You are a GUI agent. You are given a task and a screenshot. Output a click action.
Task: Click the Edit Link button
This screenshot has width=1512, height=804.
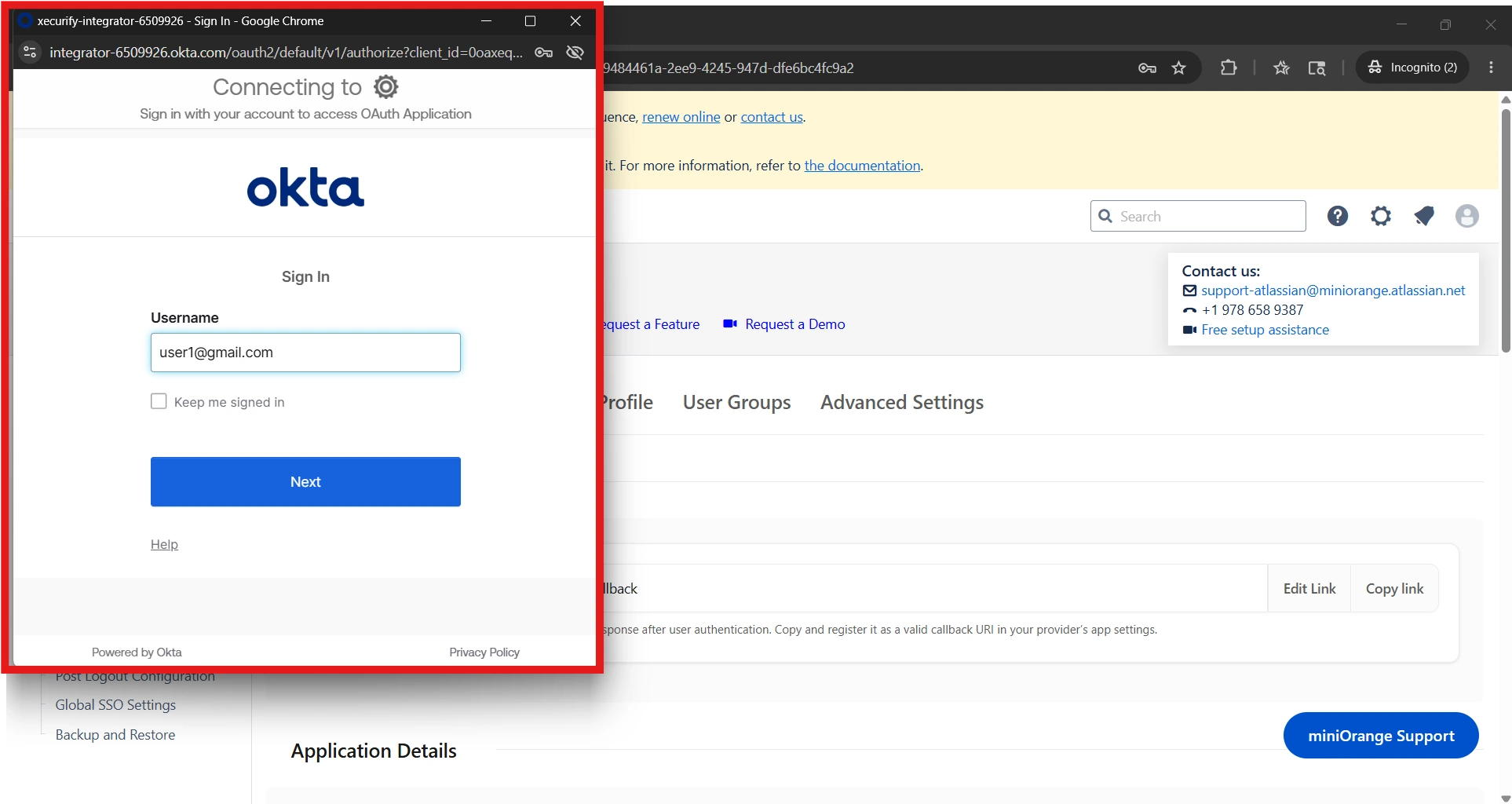(x=1309, y=588)
